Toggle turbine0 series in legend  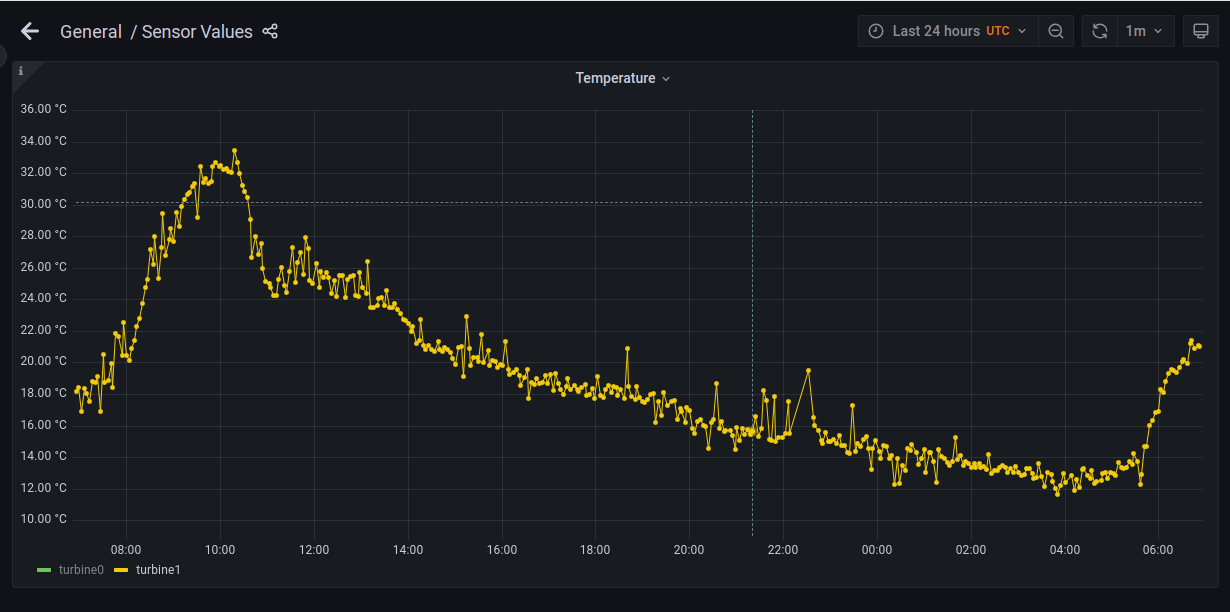(x=80, y=569)
